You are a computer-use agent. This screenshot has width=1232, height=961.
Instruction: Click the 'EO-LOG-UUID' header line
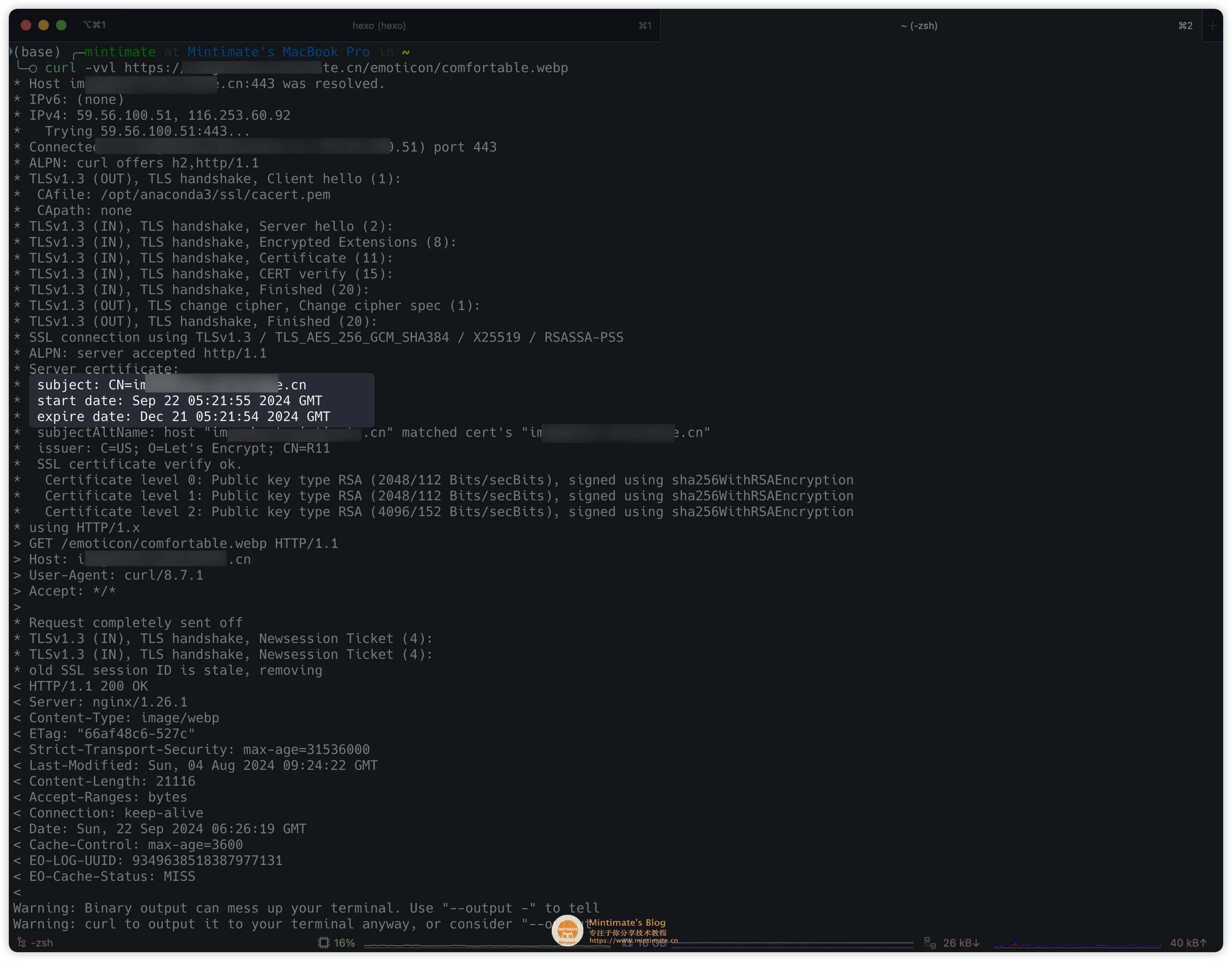[x=148, y=861]
